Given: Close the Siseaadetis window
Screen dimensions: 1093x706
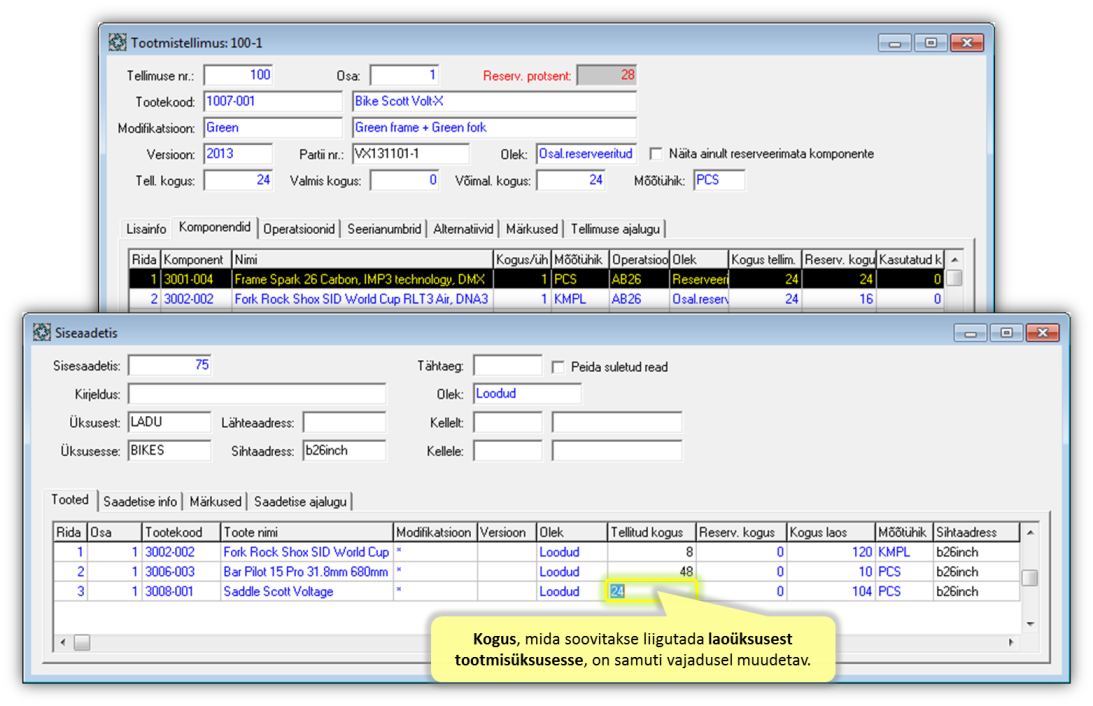Looking at the screenshot, I should coord(1042,333).
